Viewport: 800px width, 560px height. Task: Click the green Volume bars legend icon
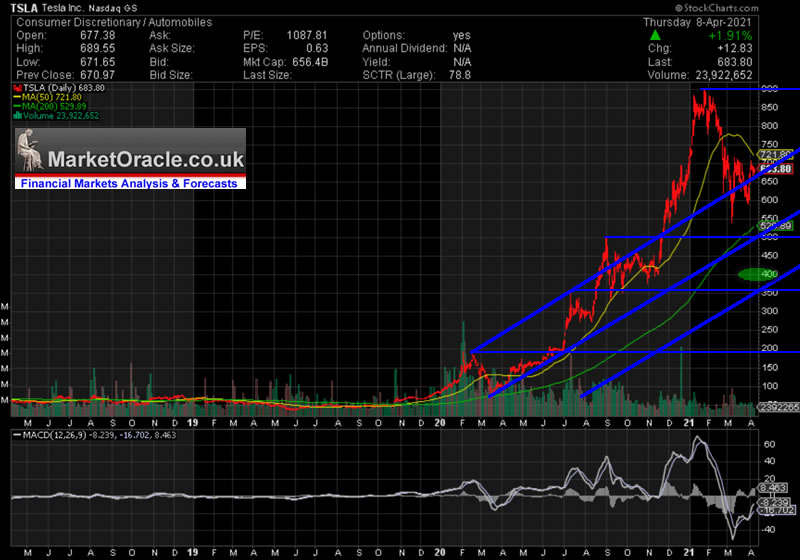pyautogui.click(x=16, y=114)
